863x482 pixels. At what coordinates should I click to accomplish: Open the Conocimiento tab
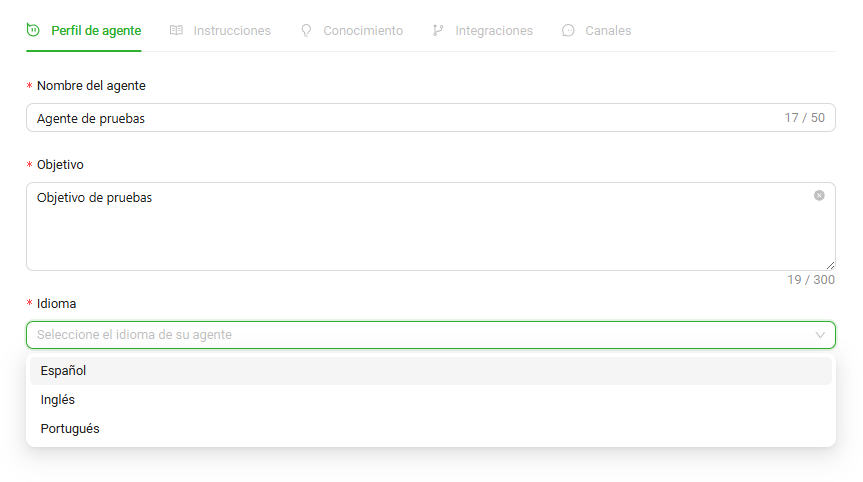[x=363, y=31]
